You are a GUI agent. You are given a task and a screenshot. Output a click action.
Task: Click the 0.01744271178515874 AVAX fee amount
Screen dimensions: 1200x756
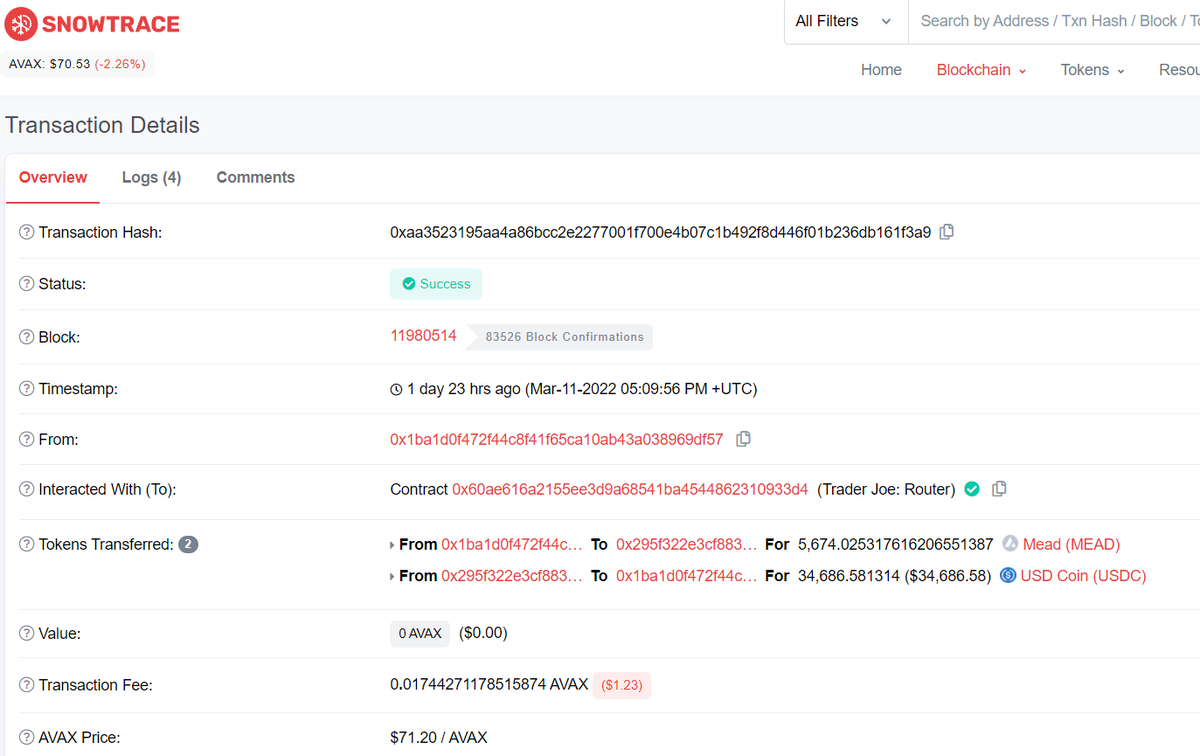click(489, 685)
